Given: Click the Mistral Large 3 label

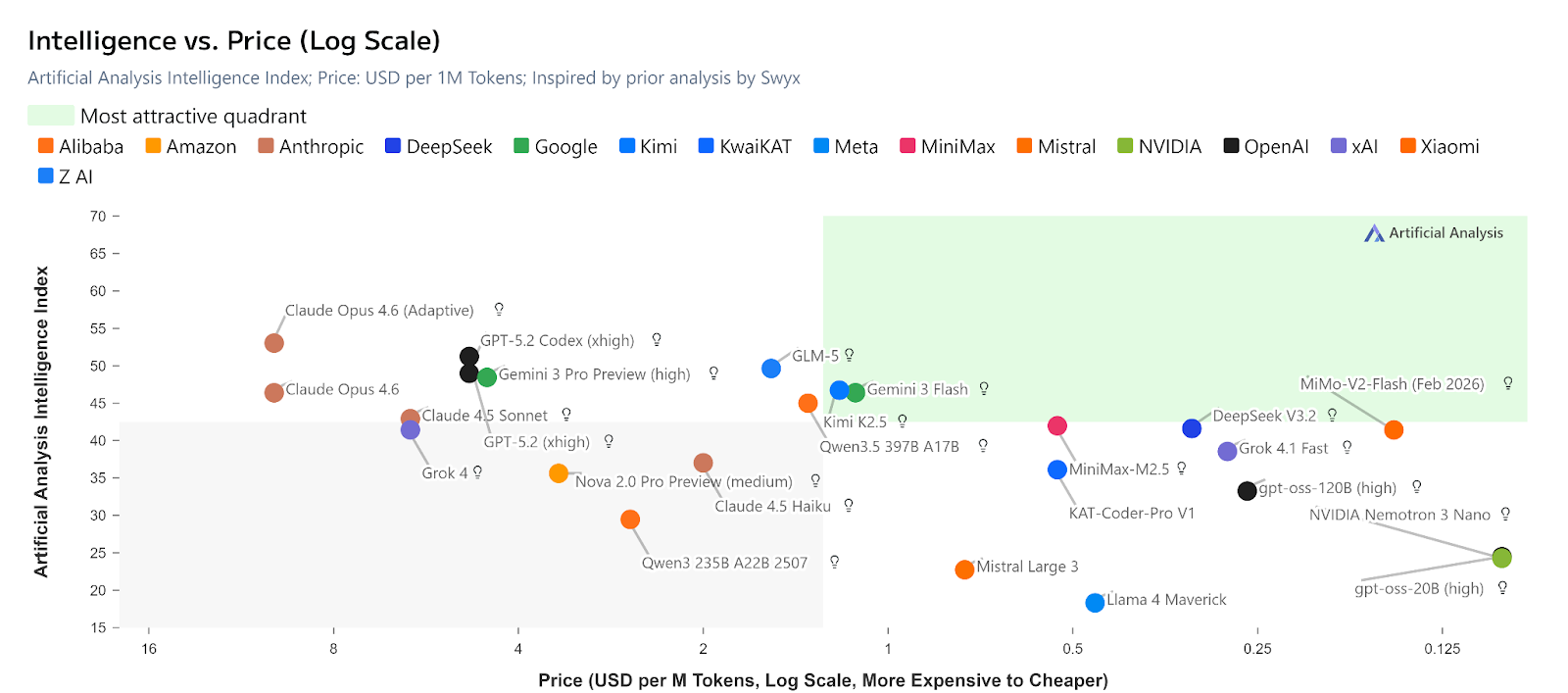Looking at the screenshot, I should 1027,567.
